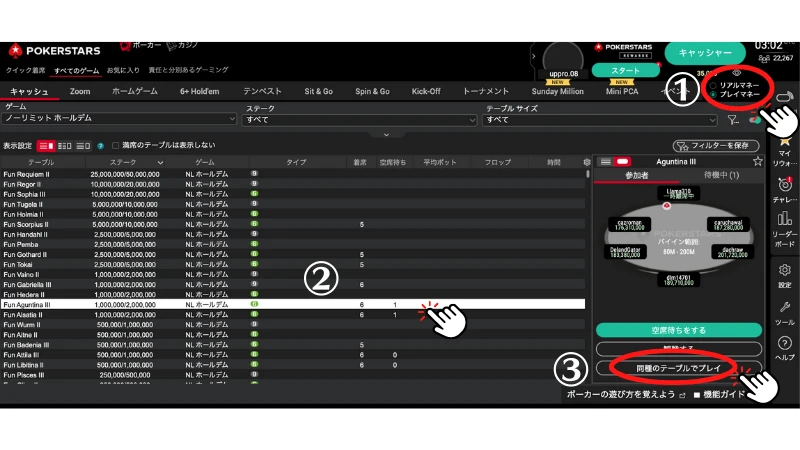The width and height of the screenshot is (800, 450).
Task: Switch to the Sit & Go tab
Action: (x=318, y=91)
